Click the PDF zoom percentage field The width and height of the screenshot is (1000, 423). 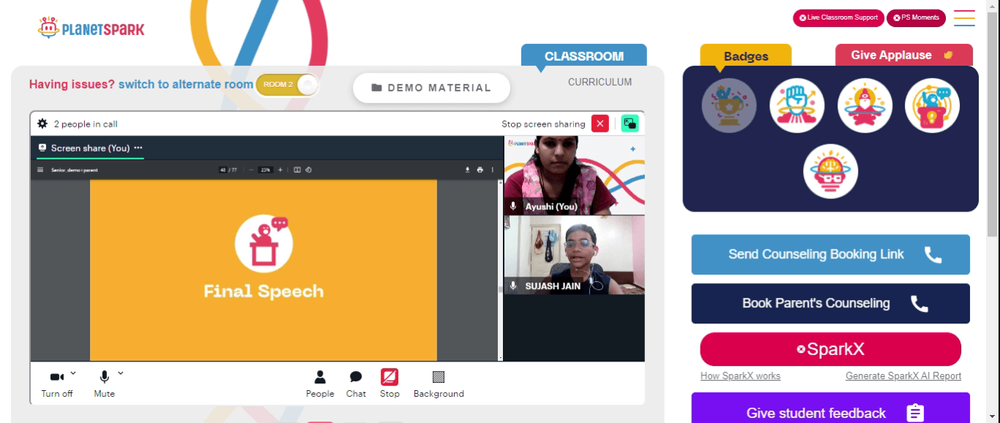tap(265, 170)
